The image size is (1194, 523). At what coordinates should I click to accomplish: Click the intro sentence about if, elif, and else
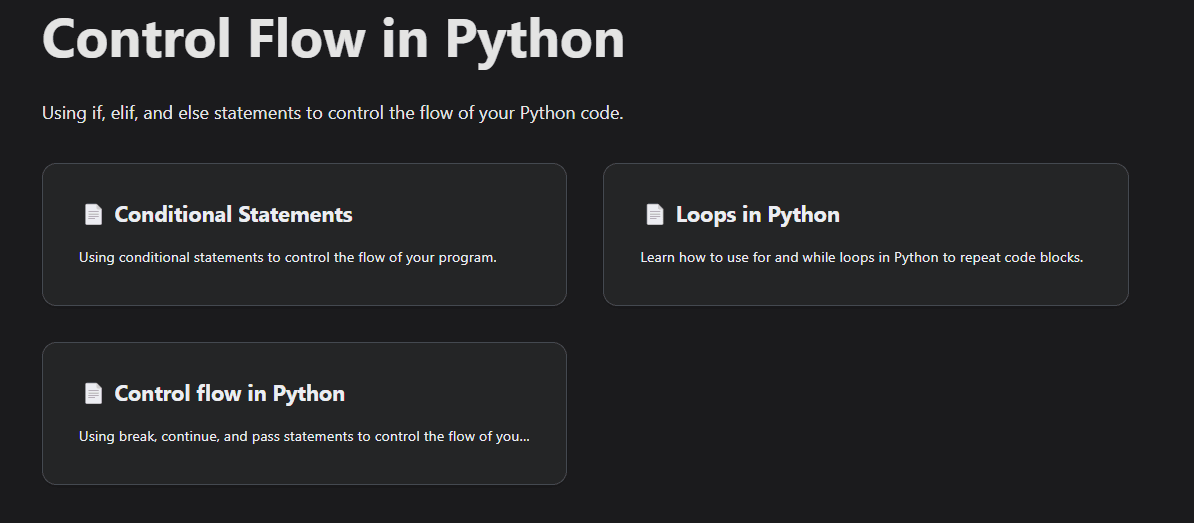332,113
